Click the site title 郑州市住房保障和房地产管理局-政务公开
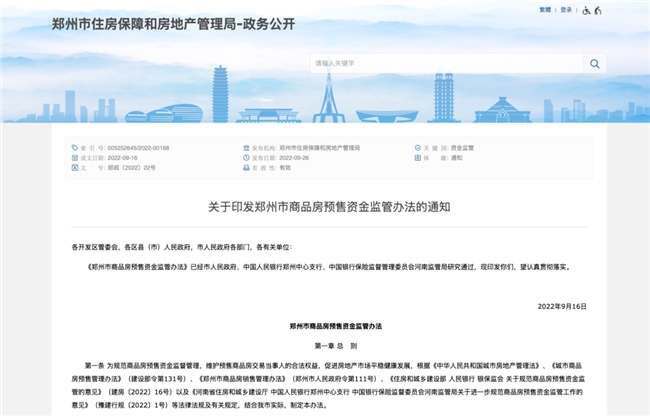650x416 pixels. [x=173, y=24]
